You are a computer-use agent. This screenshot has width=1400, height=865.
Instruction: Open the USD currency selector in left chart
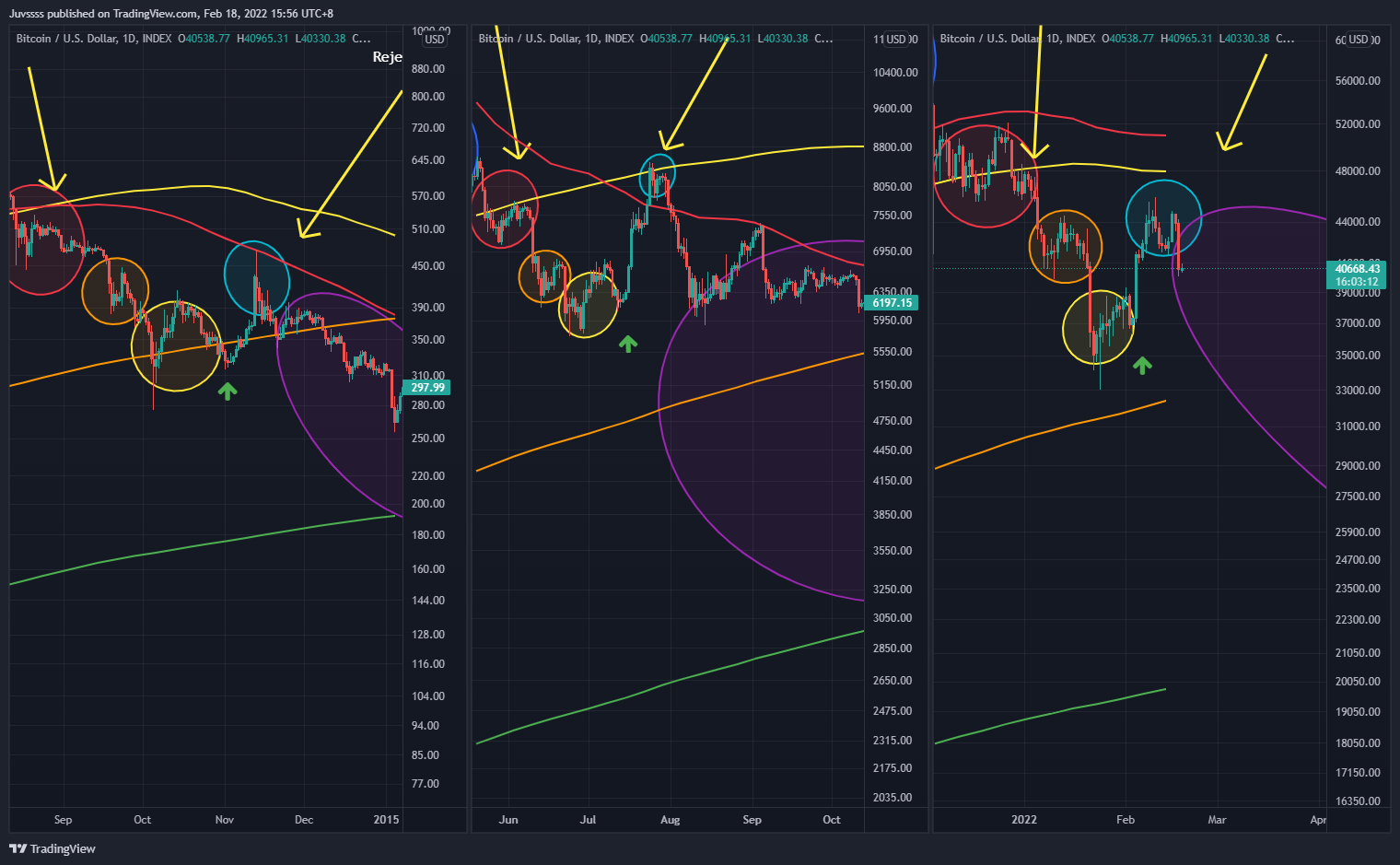pyautogui.click(x=435, y=39)
